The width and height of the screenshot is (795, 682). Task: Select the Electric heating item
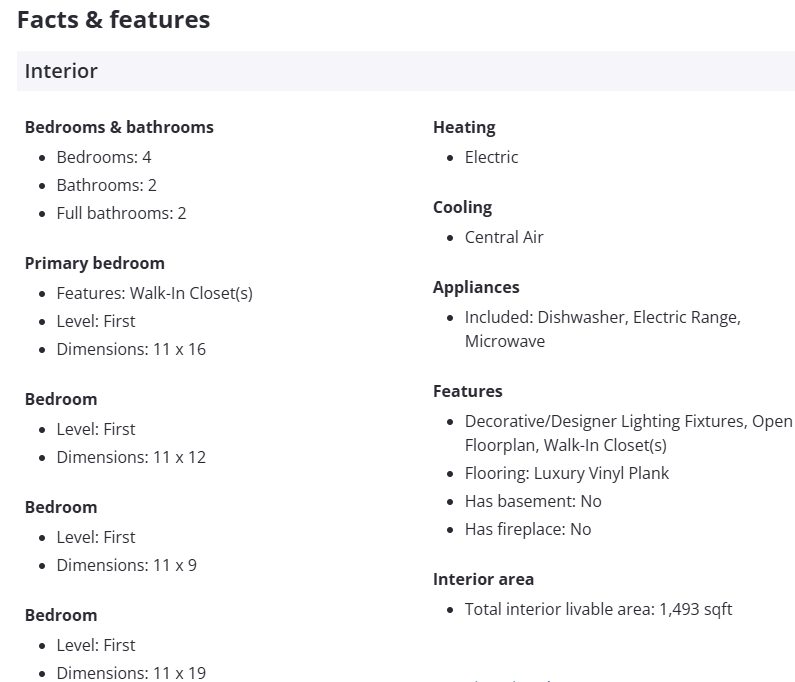[x=491, y=157]
